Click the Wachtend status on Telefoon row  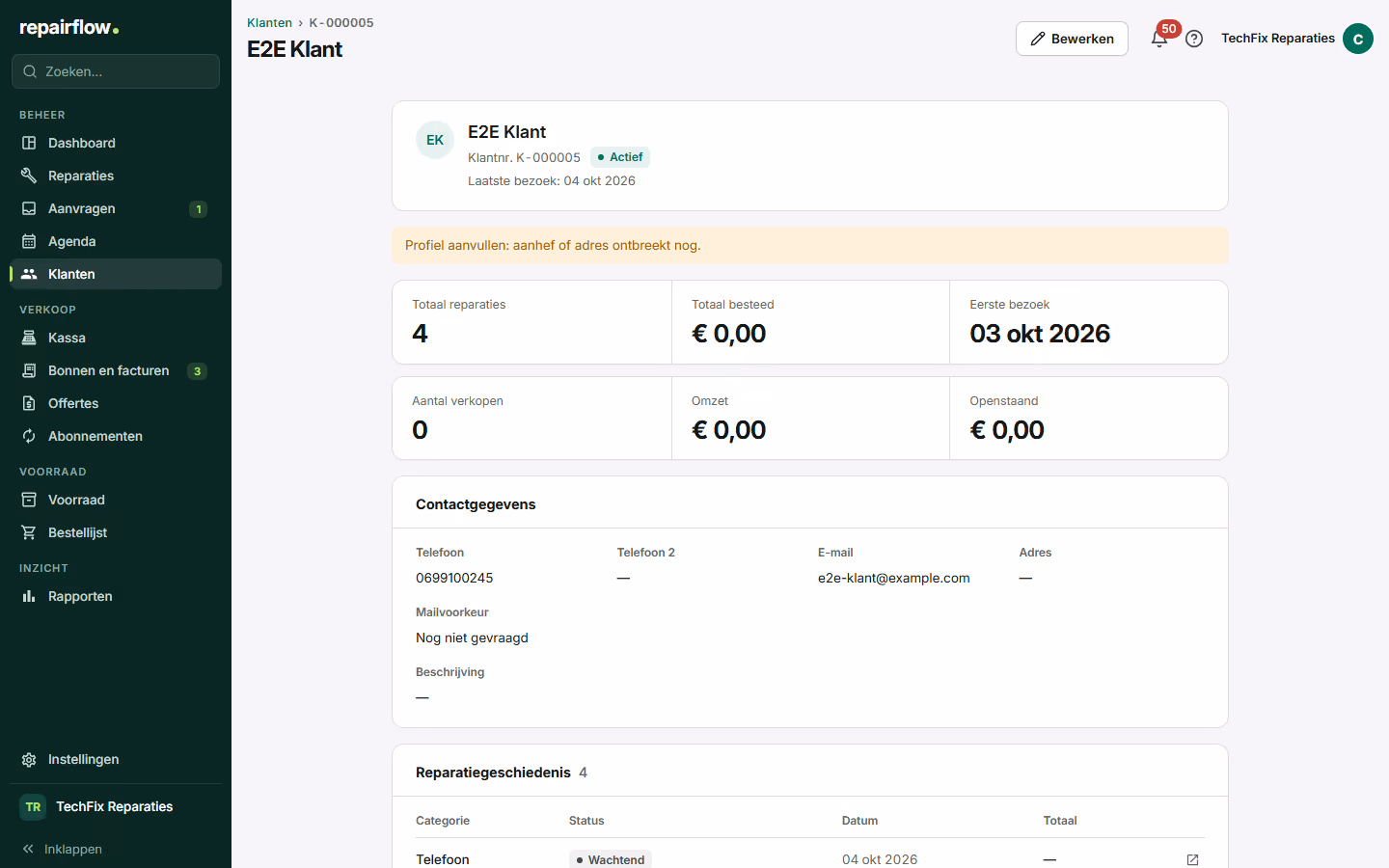(x=610, y=859)
